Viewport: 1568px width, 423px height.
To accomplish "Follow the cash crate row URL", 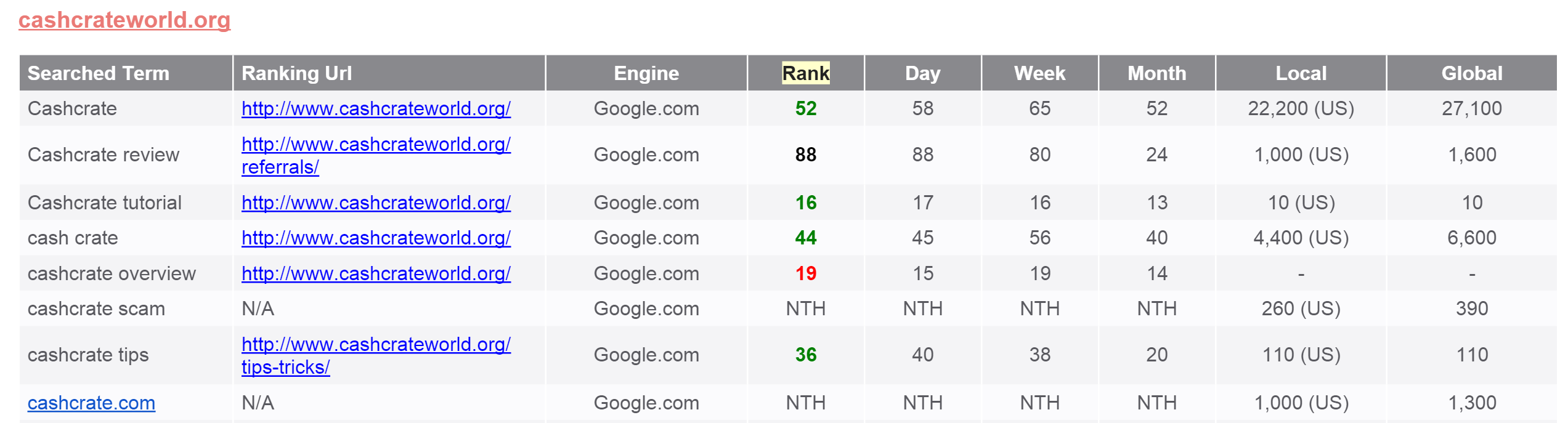I will click(x=376, y=238).
